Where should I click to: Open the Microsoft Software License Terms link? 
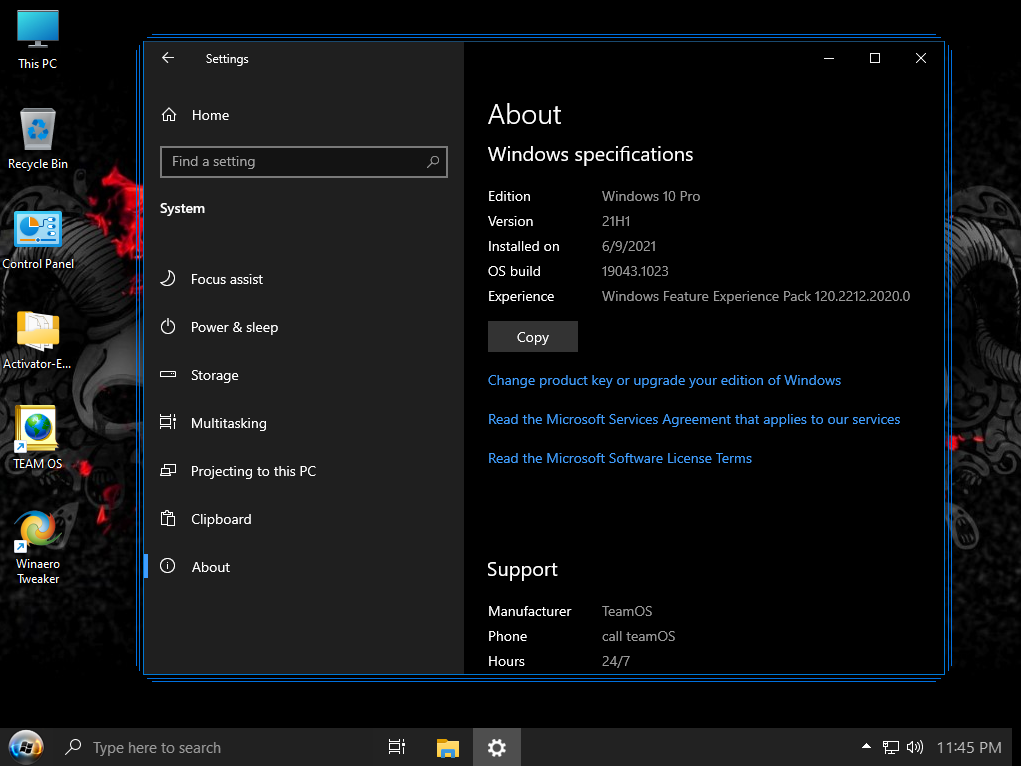(x=620, y=459)
